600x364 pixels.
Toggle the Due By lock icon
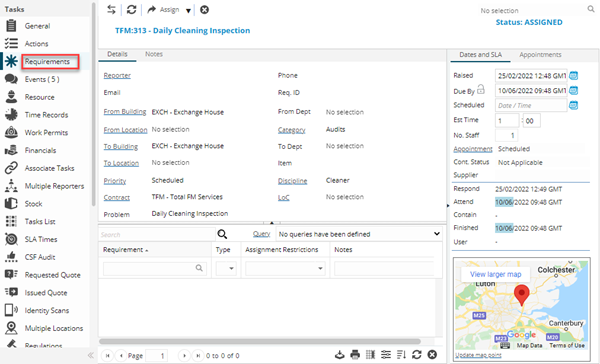pos(481,90)
